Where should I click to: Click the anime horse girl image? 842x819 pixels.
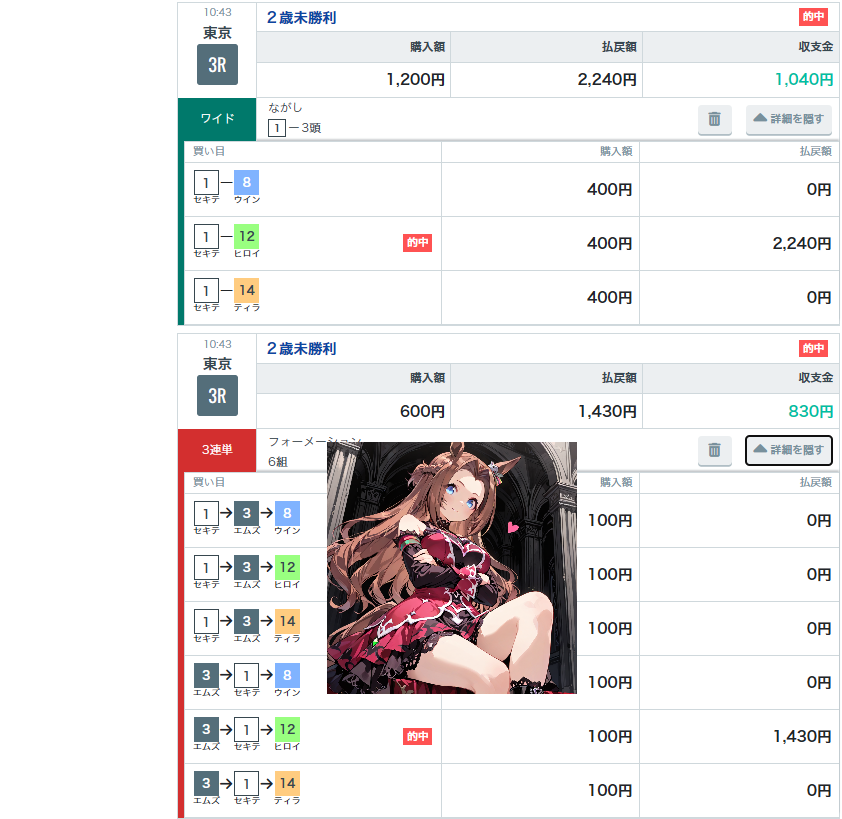click(451, 567)
